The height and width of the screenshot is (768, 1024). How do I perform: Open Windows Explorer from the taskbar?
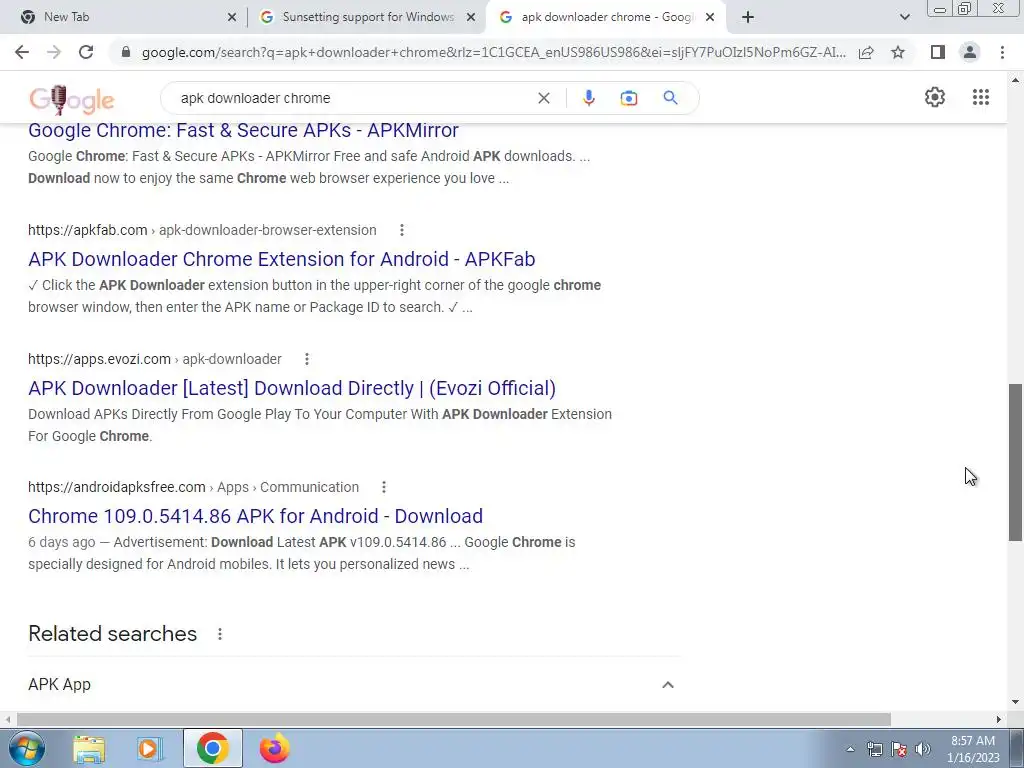coord(89,749)
